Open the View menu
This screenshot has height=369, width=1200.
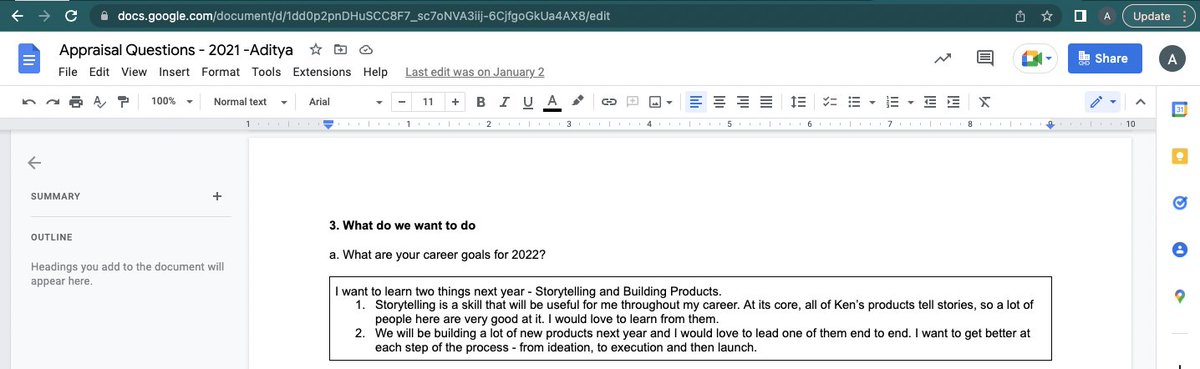tap(134, 72)
